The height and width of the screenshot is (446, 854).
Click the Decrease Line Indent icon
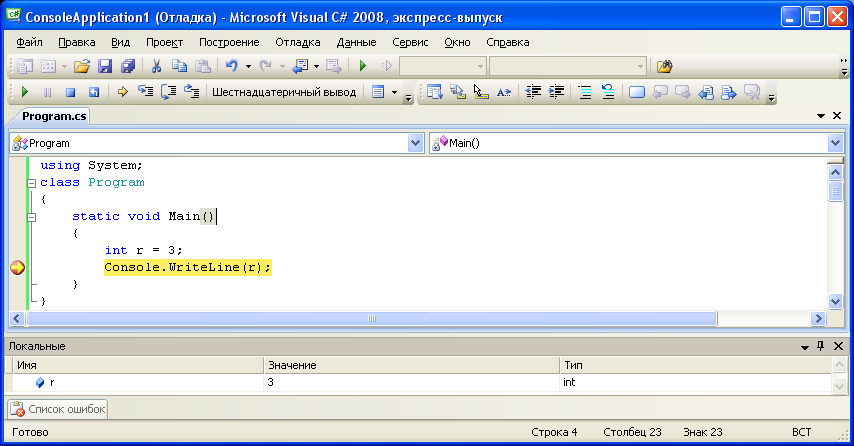(x=533, y=92)
